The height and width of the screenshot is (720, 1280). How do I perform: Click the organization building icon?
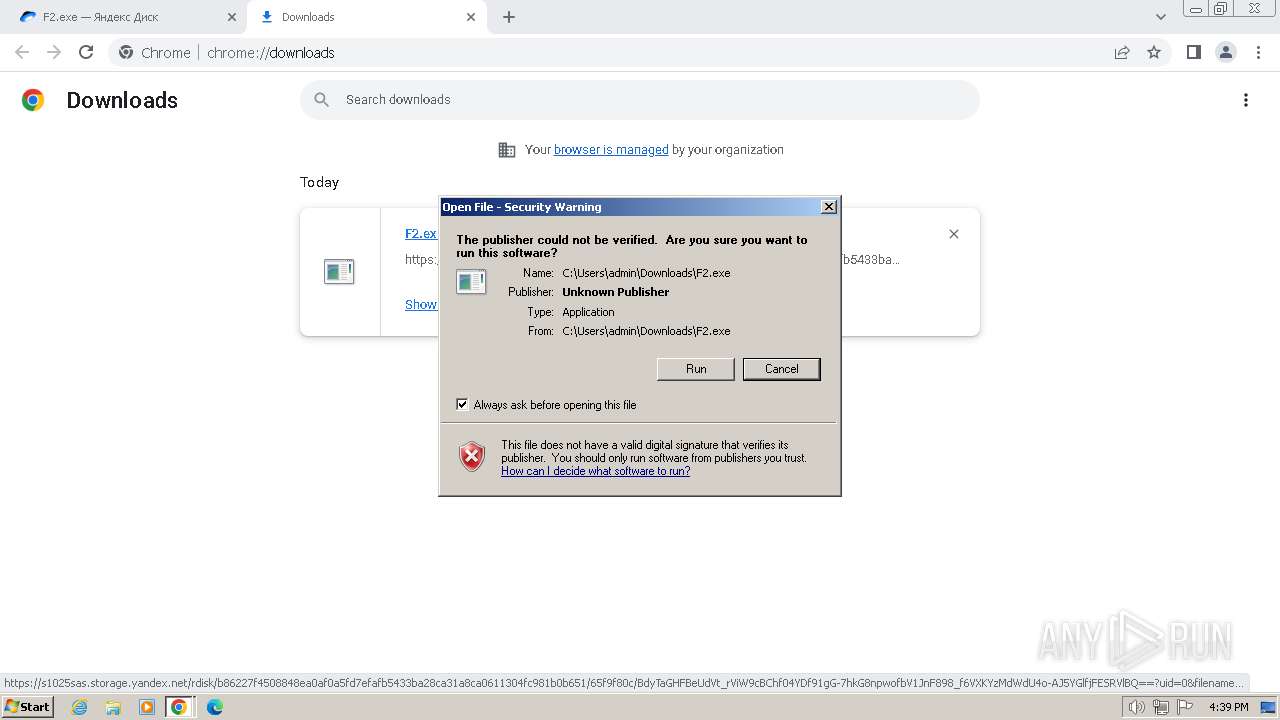point(507,150)
